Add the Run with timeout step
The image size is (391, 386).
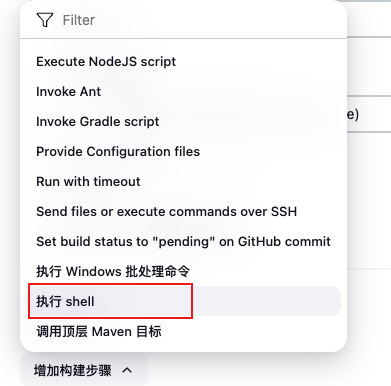click(x=184, y=182)
